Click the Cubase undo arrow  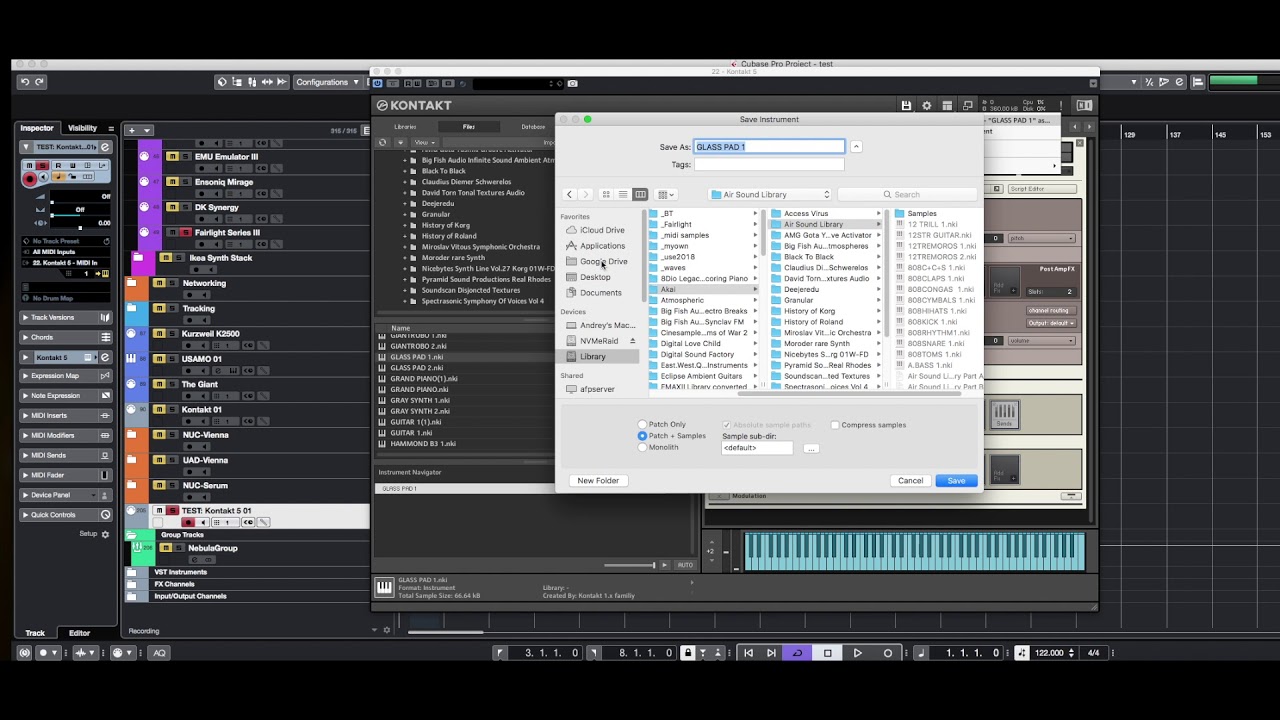(x=25, y=82)
